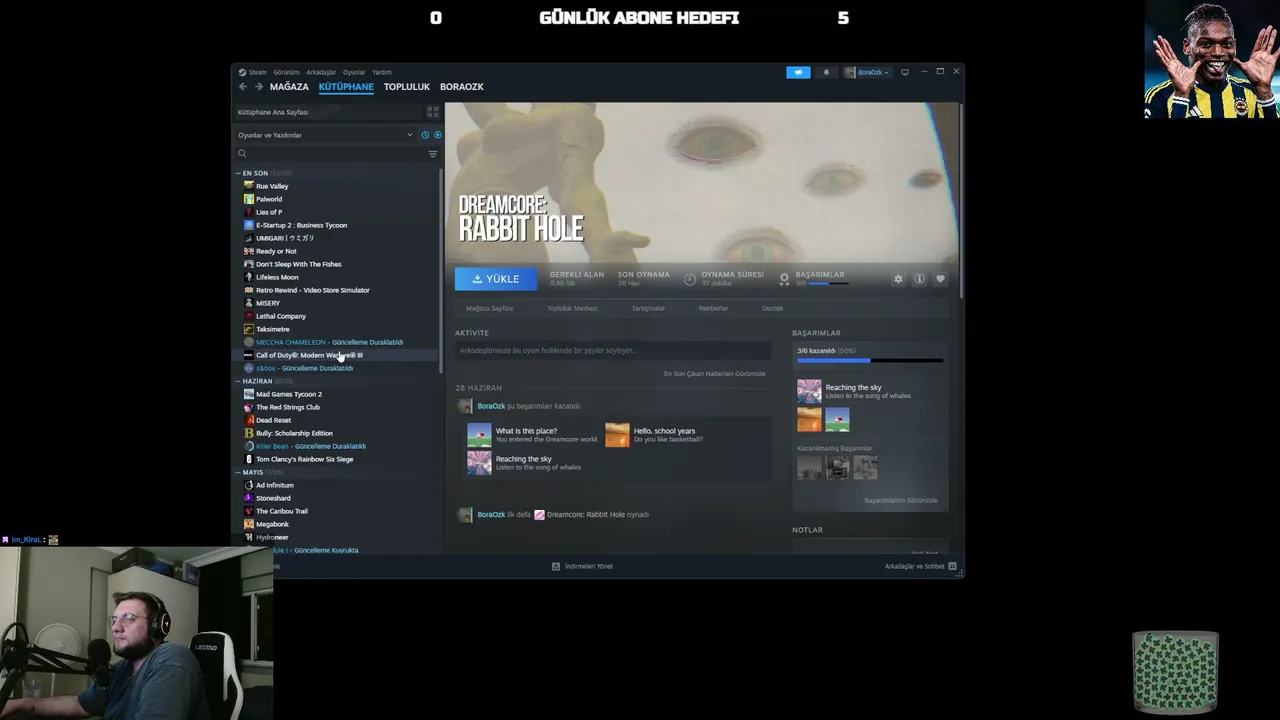Show game info icon

919,279
